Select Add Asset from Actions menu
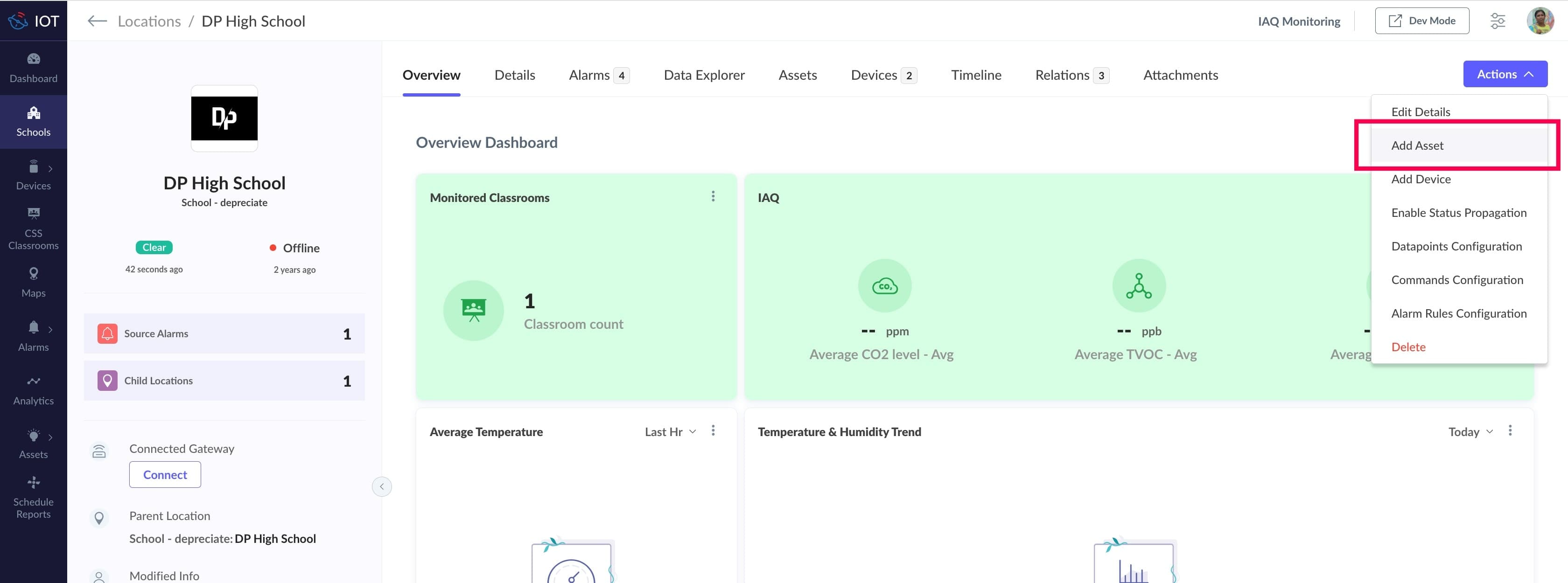The height and width of the screenshot is (583, 1568). [1417, 146]
